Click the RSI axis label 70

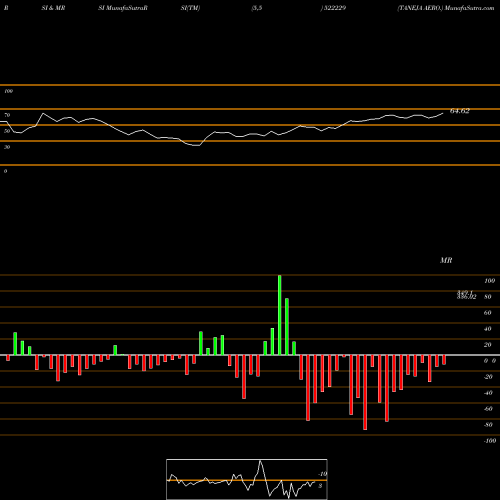[7, 115]
